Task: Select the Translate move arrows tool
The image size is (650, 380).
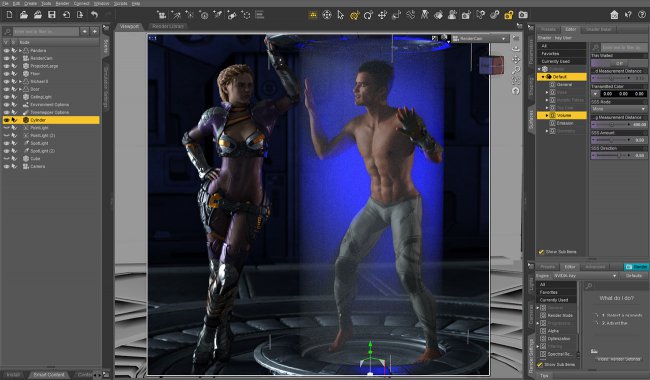Action: click(x=382, y=15)
